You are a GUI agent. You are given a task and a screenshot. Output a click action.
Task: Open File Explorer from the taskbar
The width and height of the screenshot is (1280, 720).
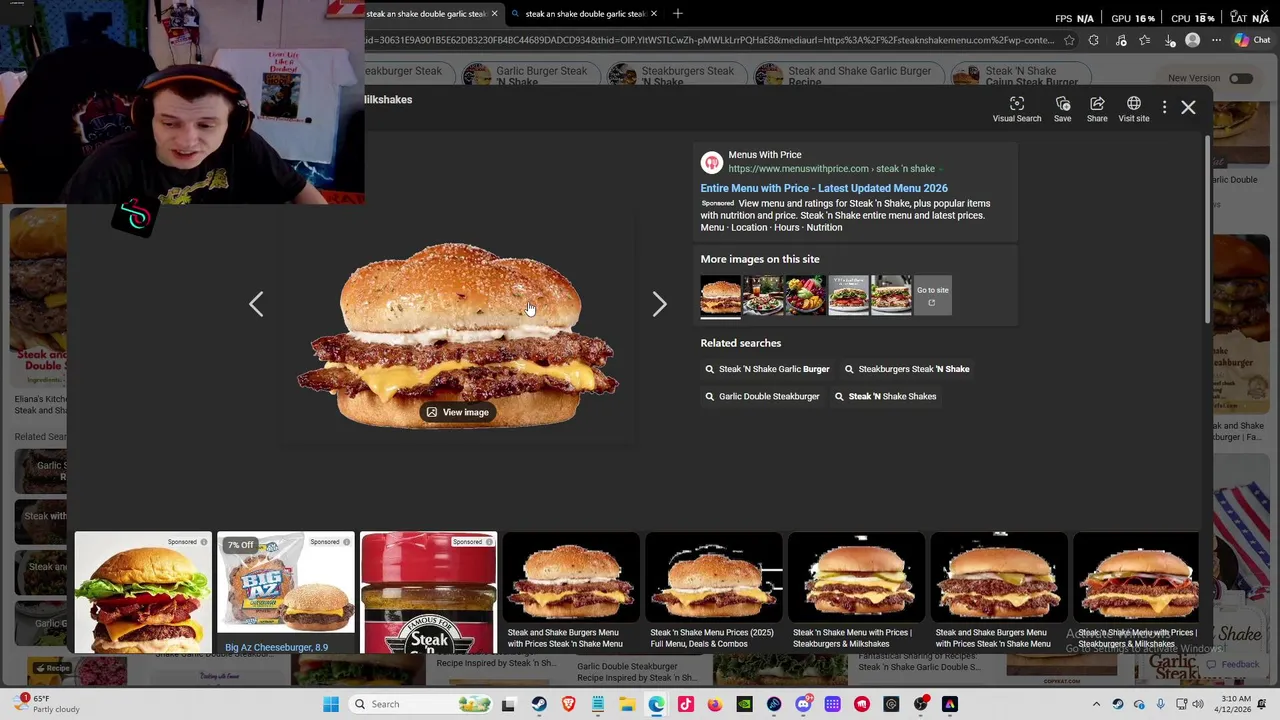coord(627,704)
